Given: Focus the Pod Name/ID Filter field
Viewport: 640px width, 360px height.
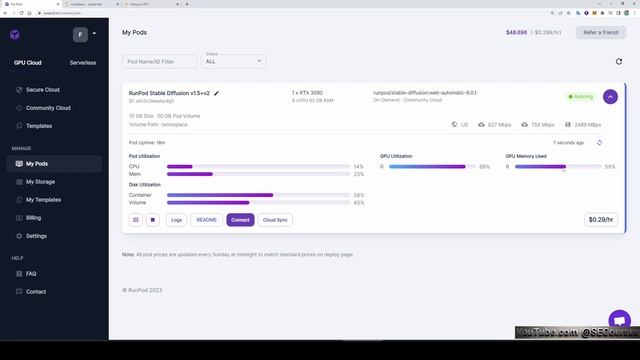Looking at the screenshot, I should coord(159,62).
